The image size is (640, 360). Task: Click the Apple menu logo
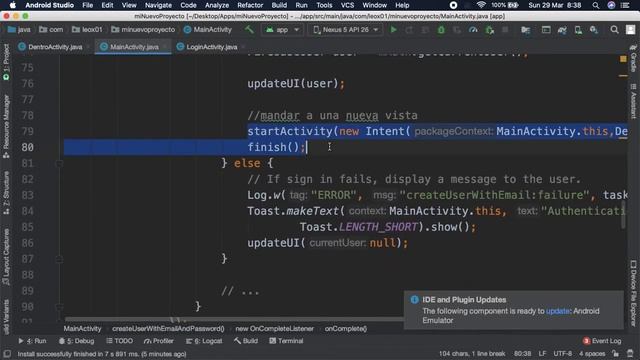[x=13, y=5]
